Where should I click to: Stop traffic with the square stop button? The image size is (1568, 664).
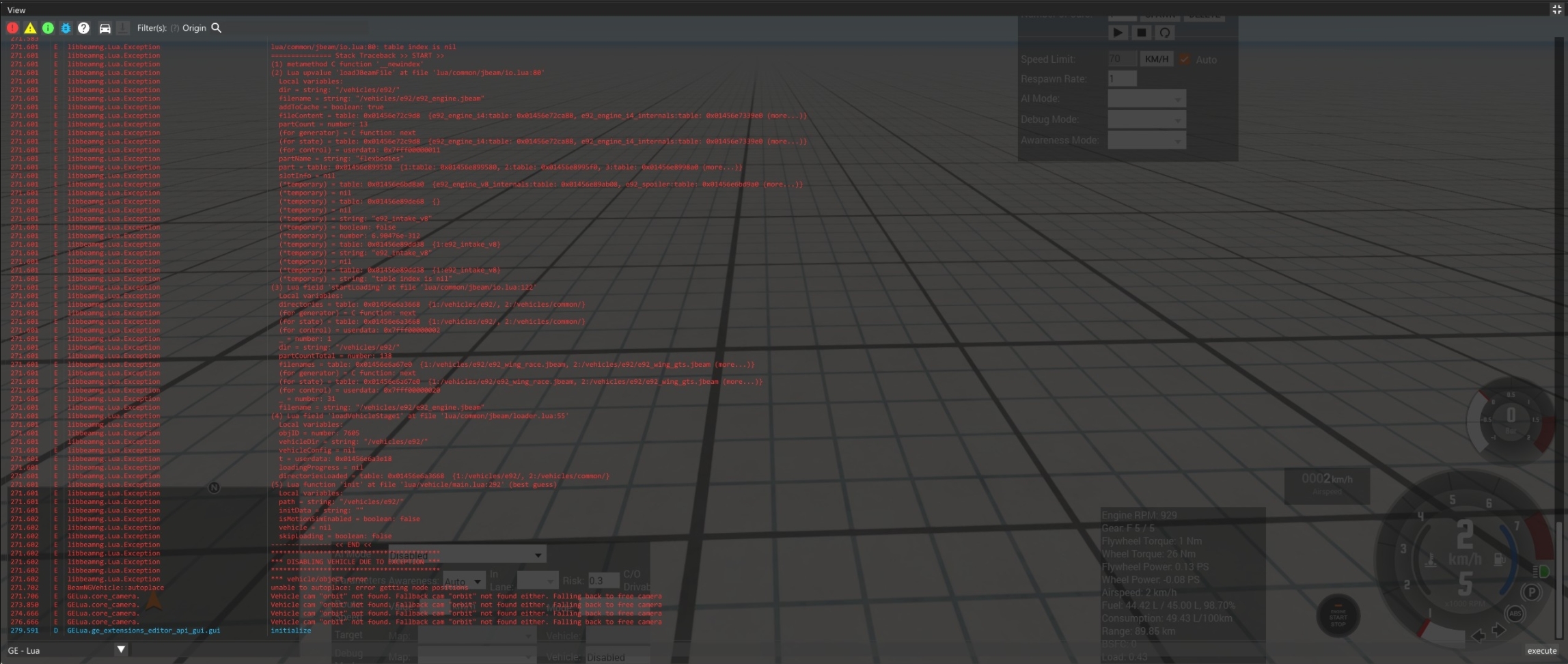1141,33
